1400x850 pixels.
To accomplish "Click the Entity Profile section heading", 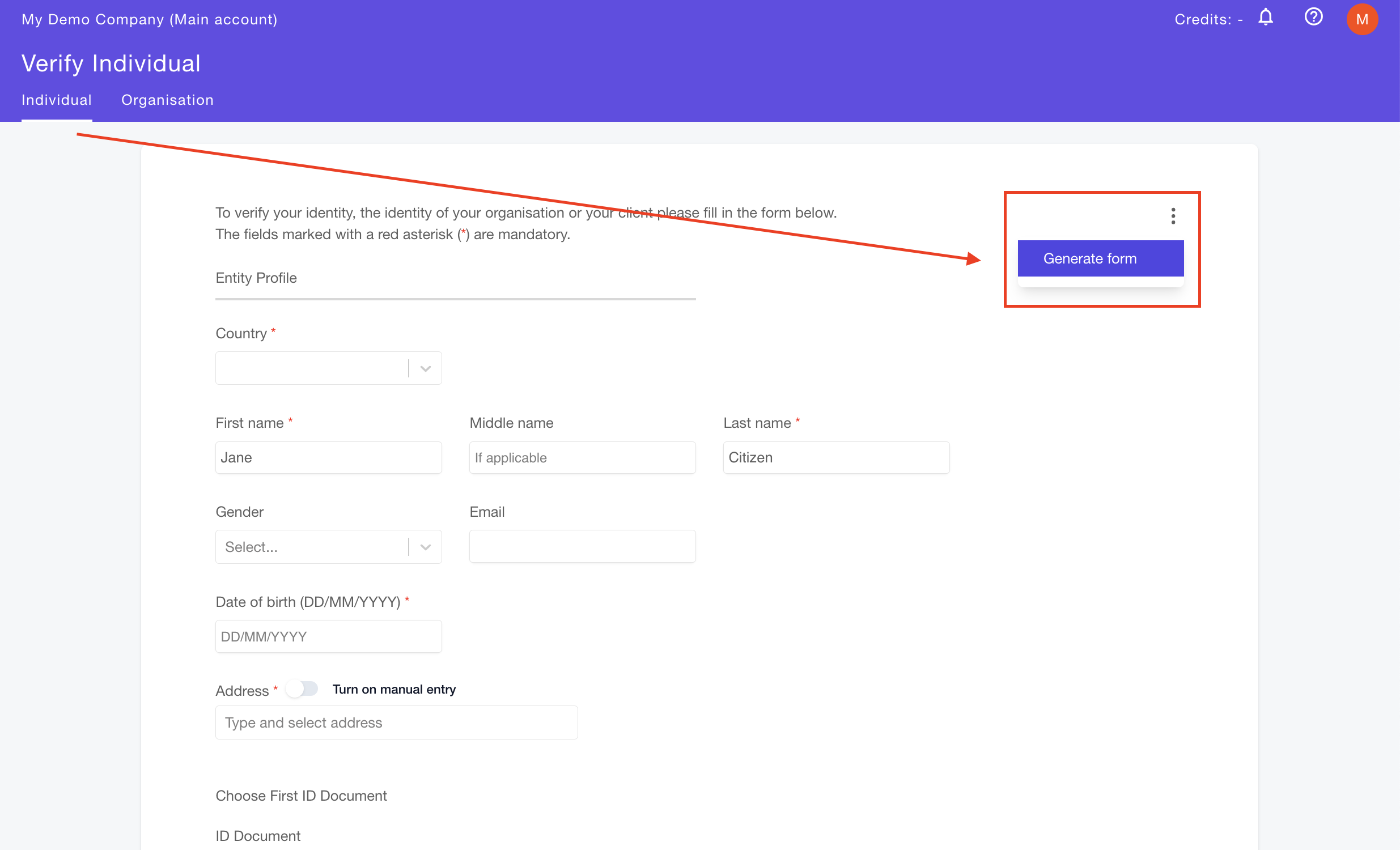I will (x=256, y=278).
